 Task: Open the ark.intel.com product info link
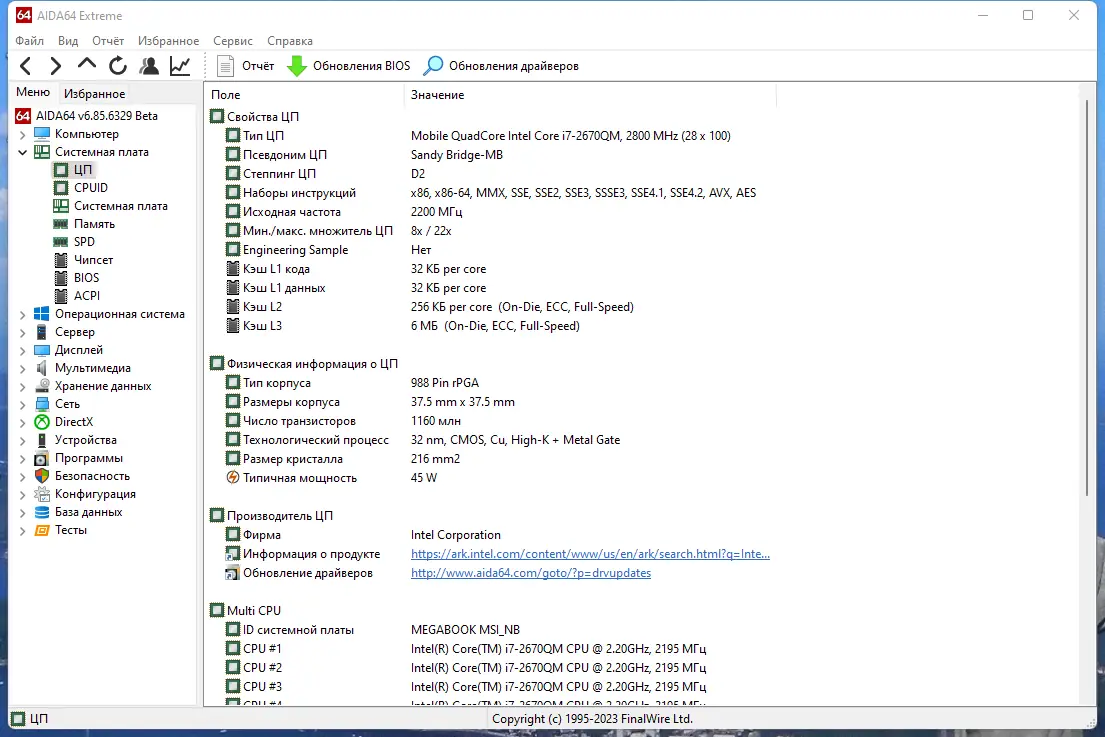pyautogui.click(x=590, y=554)
